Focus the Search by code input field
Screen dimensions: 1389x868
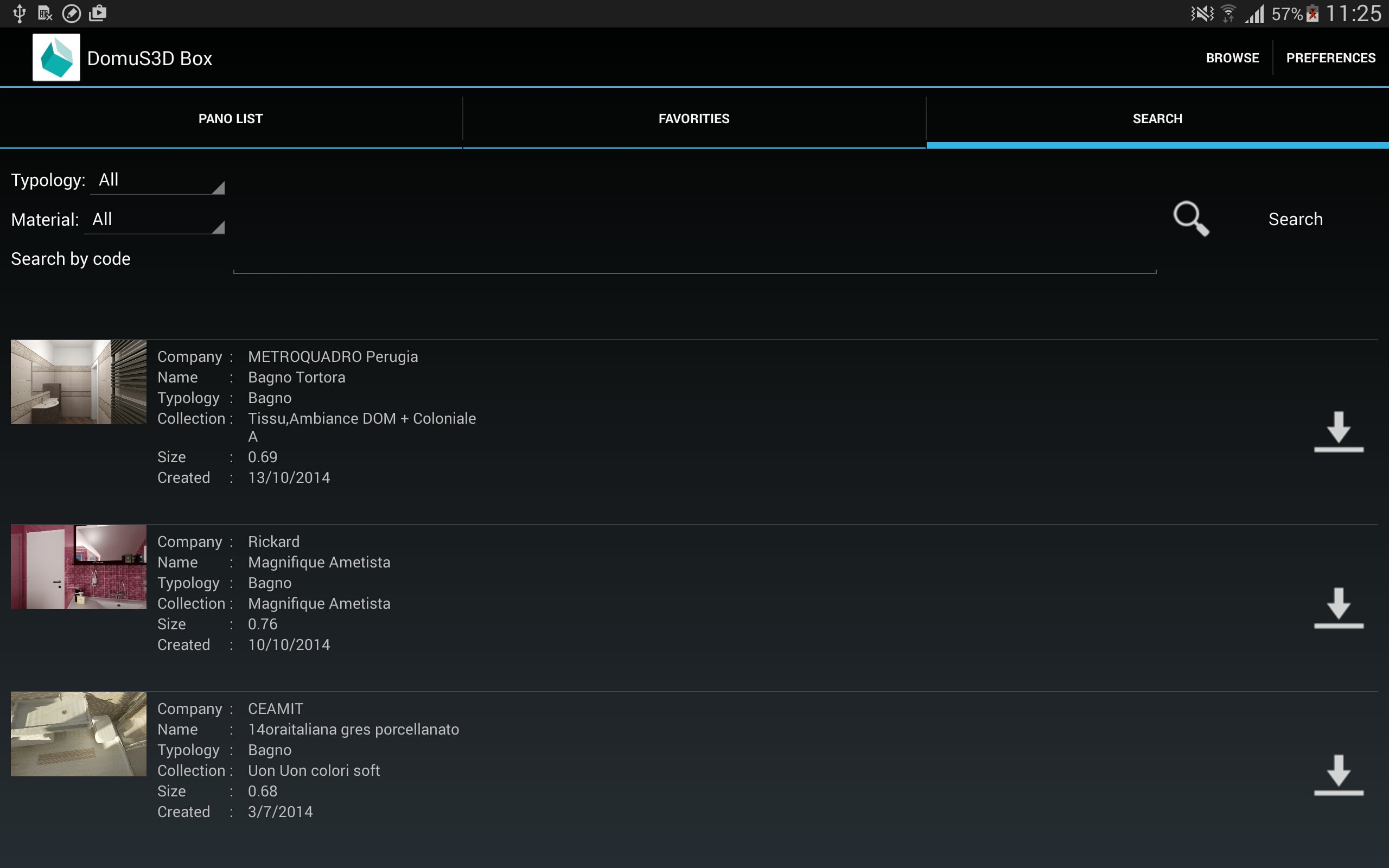pos(694,259)
